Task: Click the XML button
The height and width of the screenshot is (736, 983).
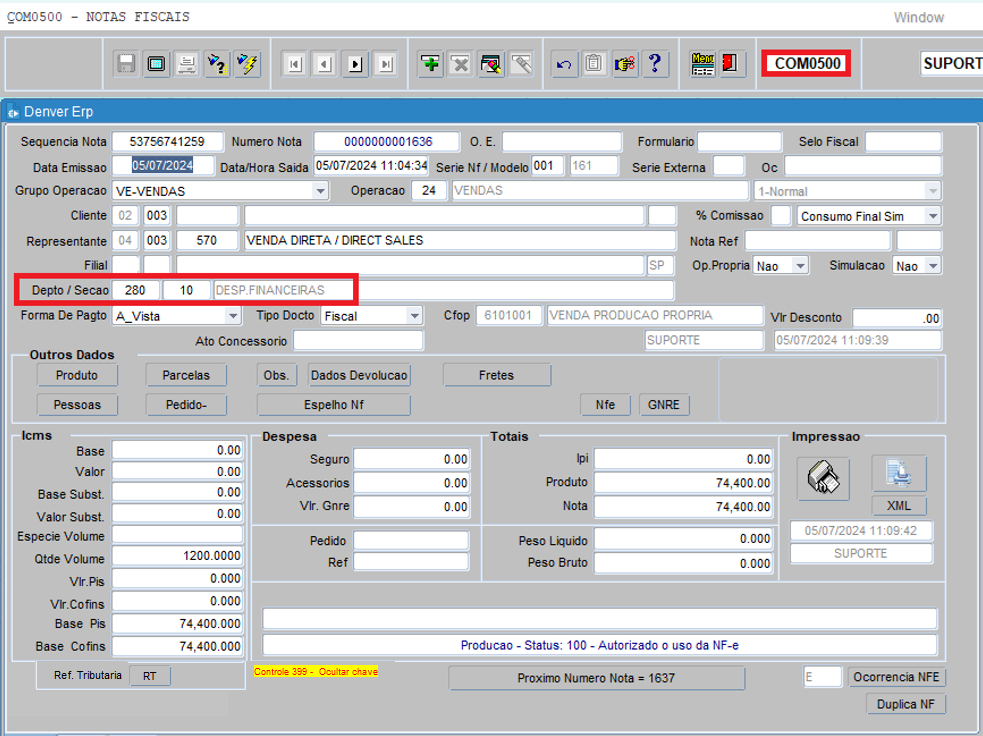Action: point(898,506)
